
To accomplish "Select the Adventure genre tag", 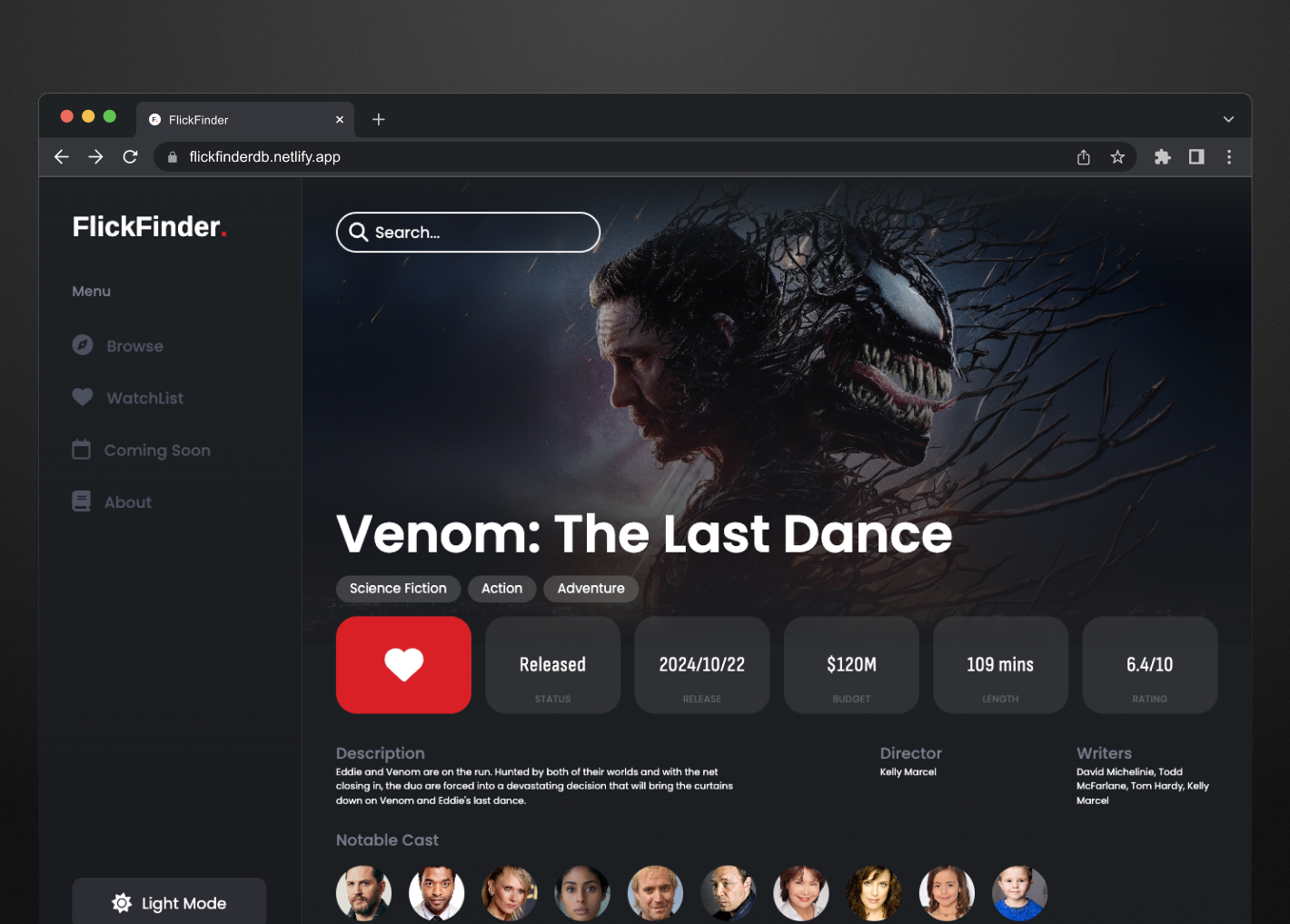I will 590,589.
